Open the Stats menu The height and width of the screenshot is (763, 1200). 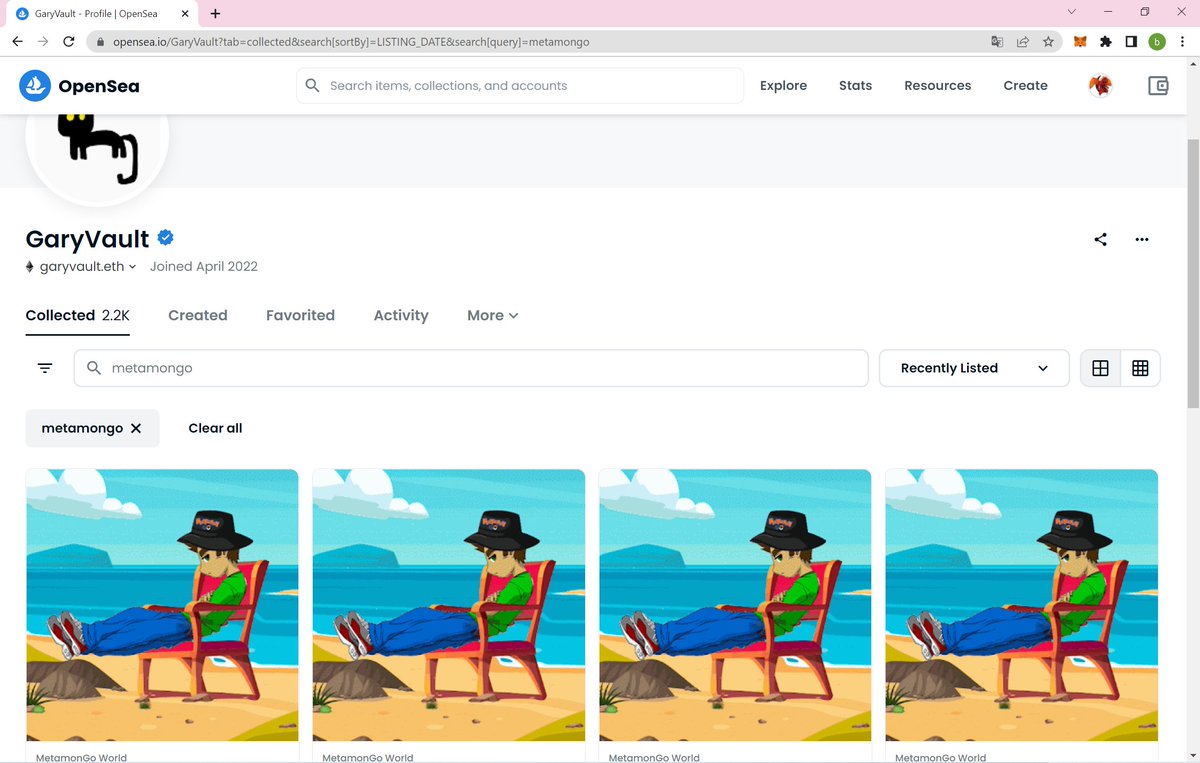[x=855, y=86]
